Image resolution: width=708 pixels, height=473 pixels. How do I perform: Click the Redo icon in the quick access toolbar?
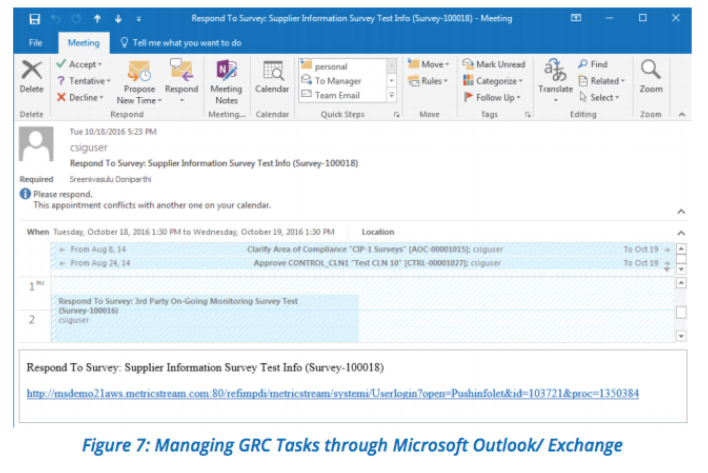76,19
